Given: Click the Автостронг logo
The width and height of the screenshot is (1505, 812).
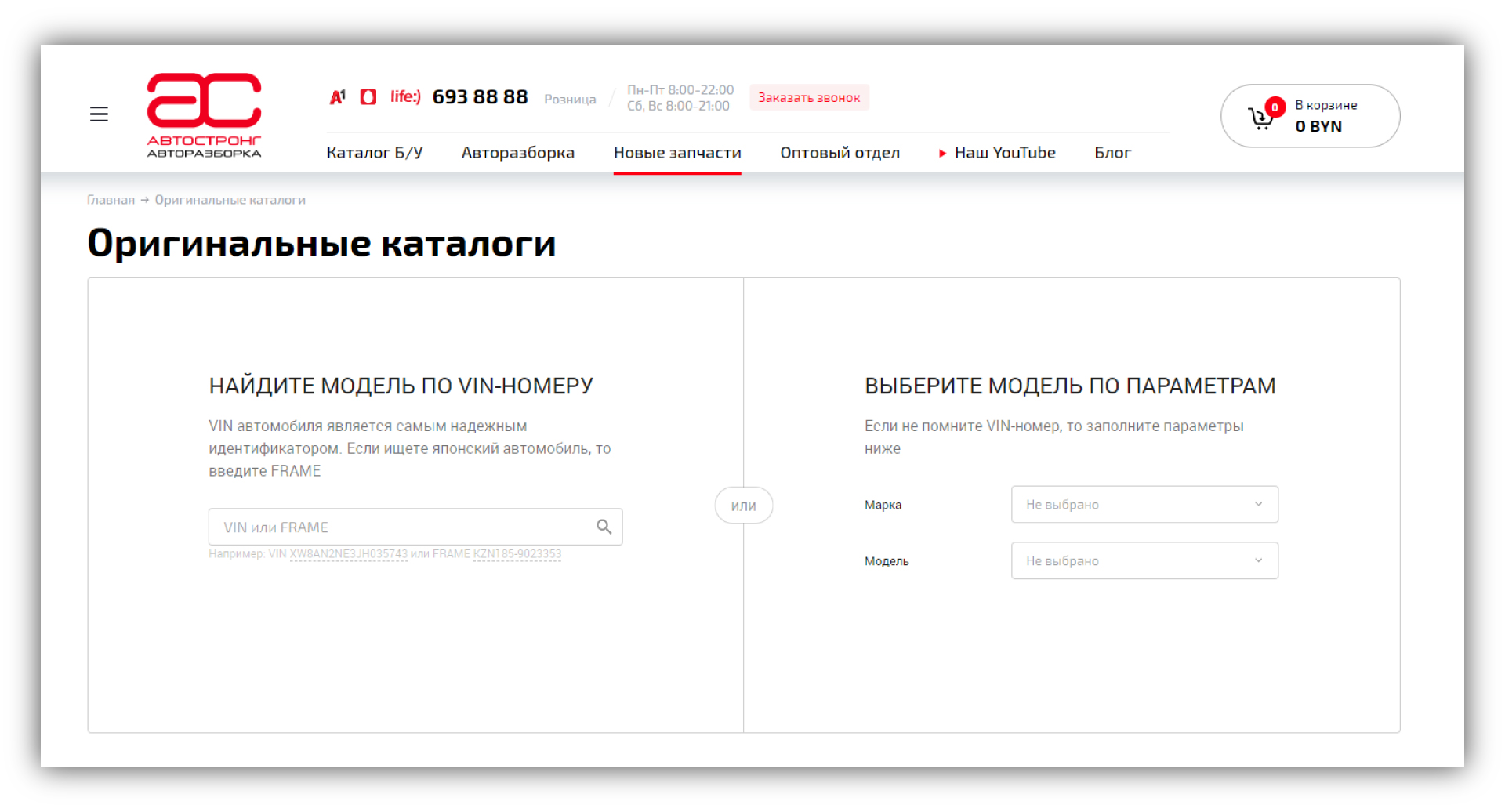Looking at the screenshot, I should pyautogui.click(x=204, y=114).
